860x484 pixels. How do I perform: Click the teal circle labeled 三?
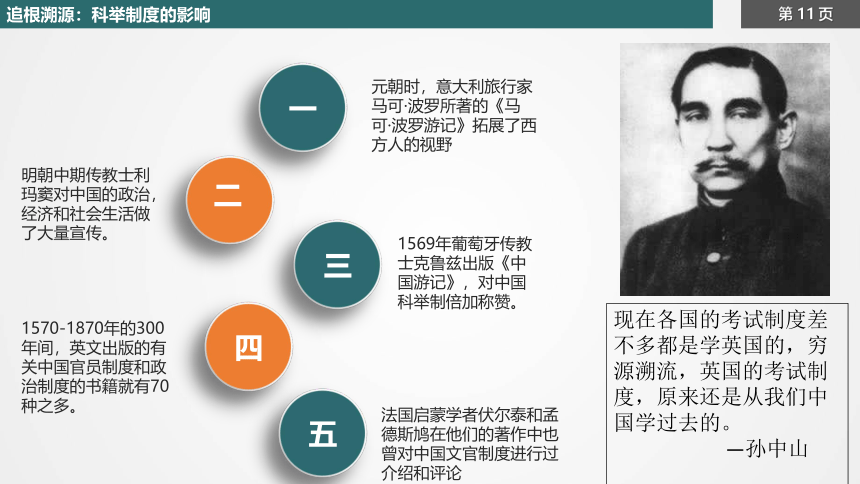pyautogui.click(x=337, y=264)
